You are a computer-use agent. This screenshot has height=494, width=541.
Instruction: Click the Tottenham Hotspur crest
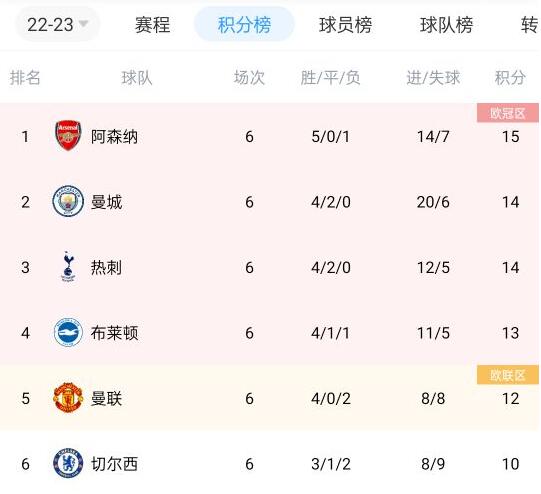click(x=68, y=267)
